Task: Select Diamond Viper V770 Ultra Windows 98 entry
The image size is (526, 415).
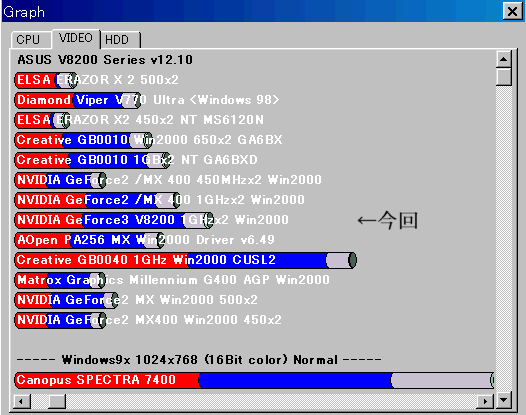Action: [x=147, y=100]
